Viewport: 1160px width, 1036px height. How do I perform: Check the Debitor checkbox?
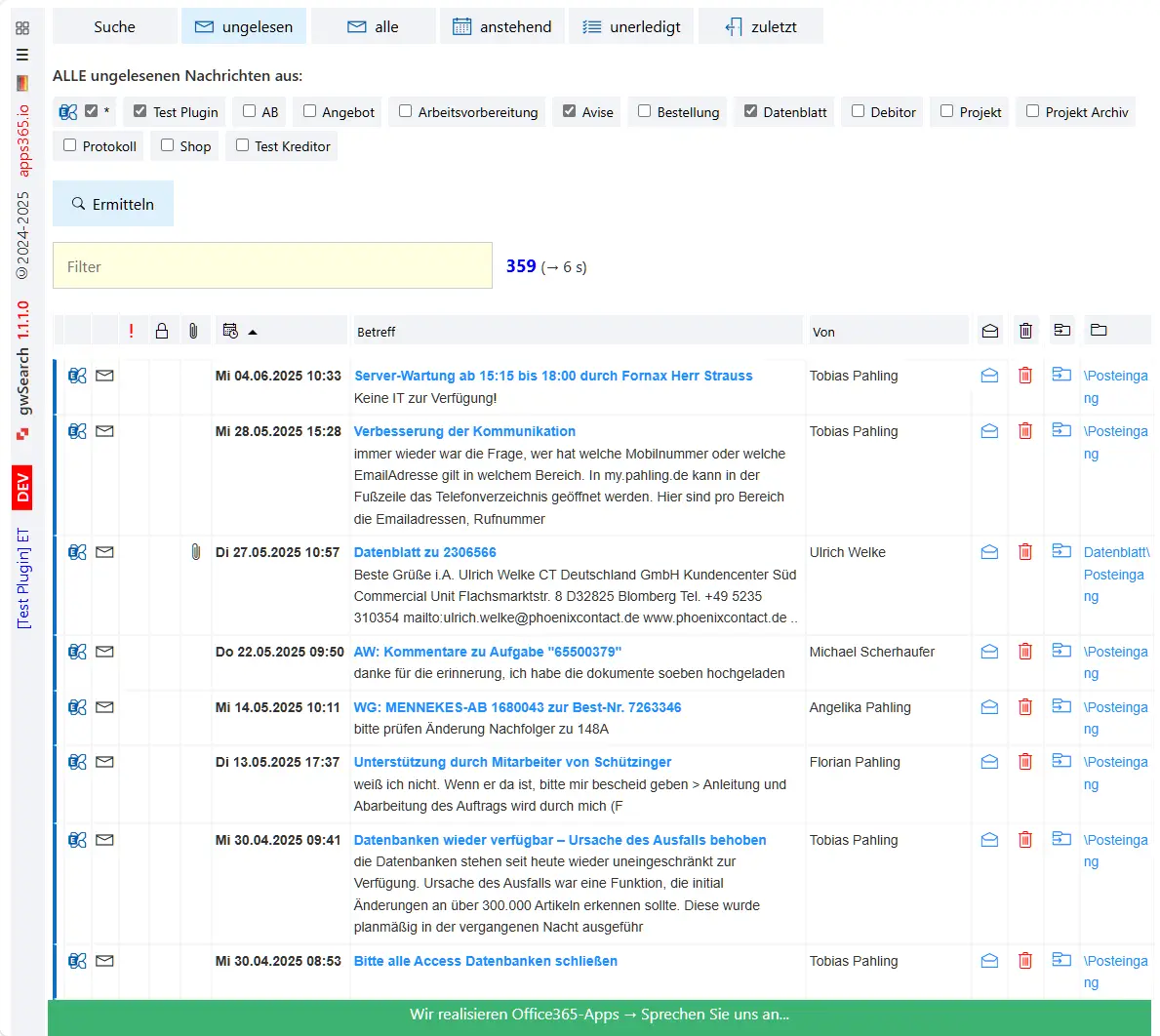[x=859, y=111]
